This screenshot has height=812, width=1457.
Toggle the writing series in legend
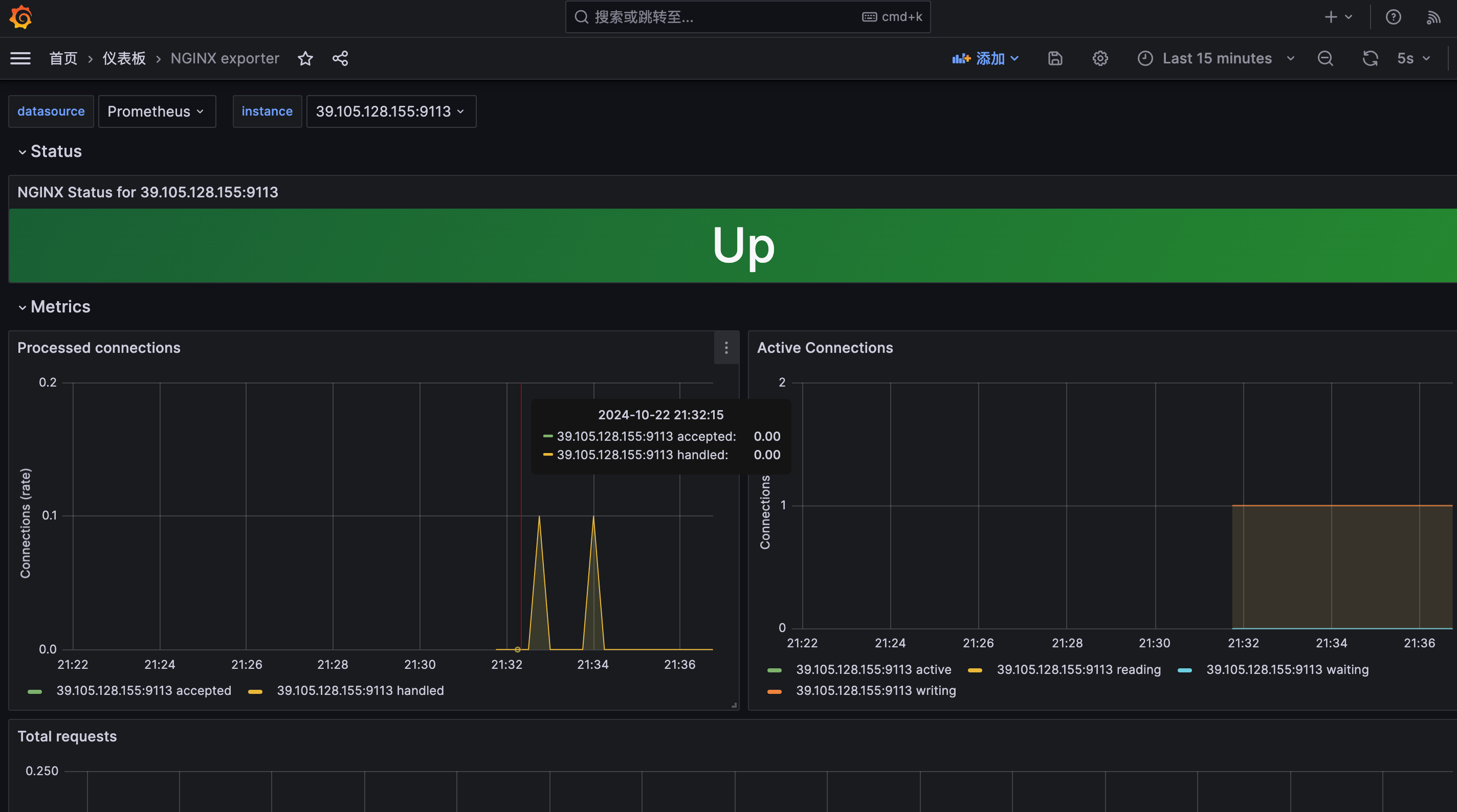pos(875,690)
